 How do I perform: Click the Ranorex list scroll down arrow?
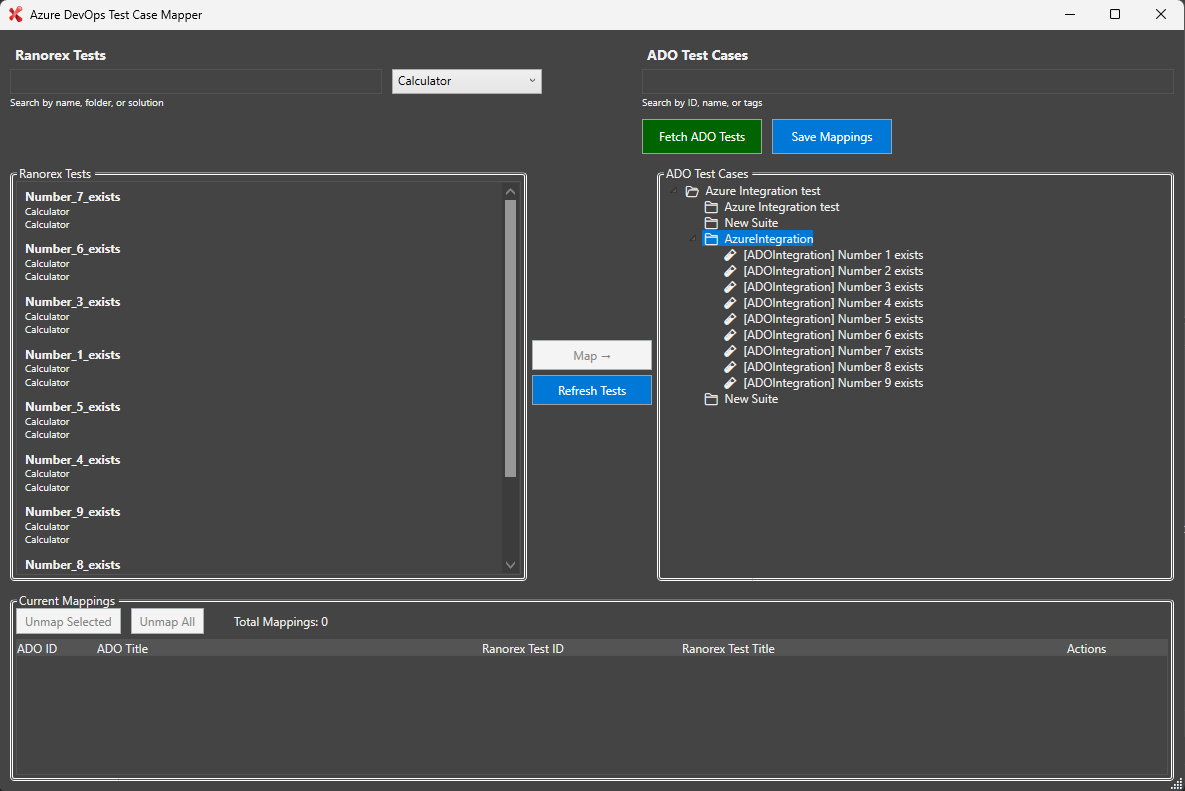(x=511, y=565)
